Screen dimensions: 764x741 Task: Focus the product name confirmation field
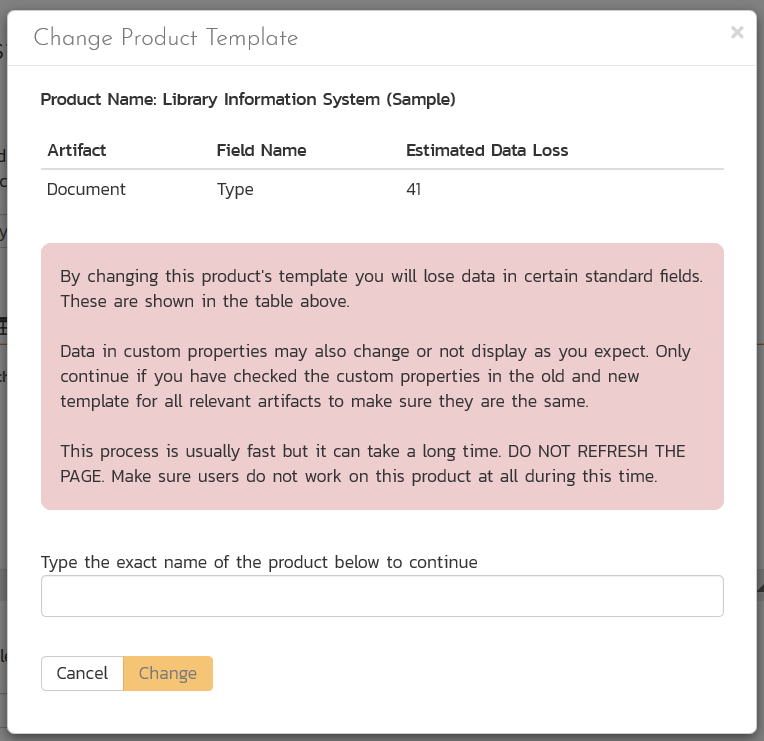(382, 596)
